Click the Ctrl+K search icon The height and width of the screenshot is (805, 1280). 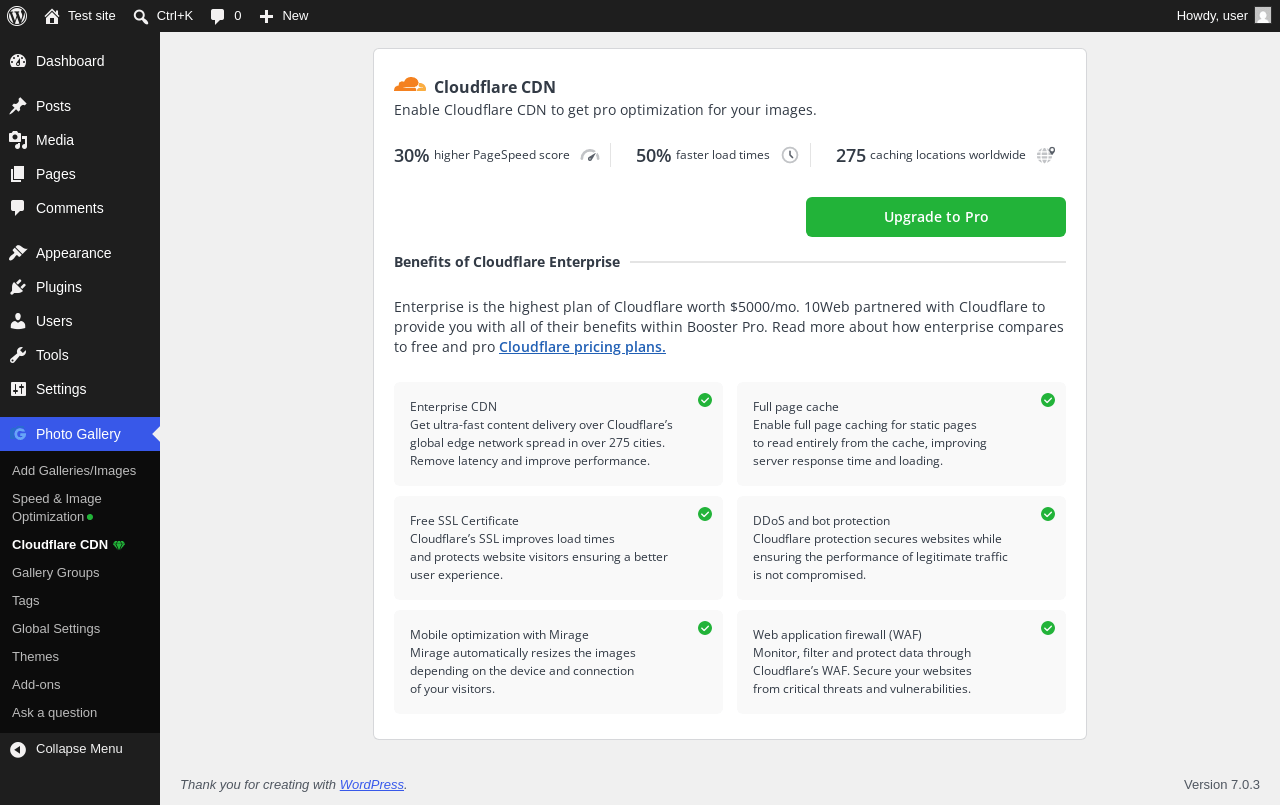pos(141,16)
